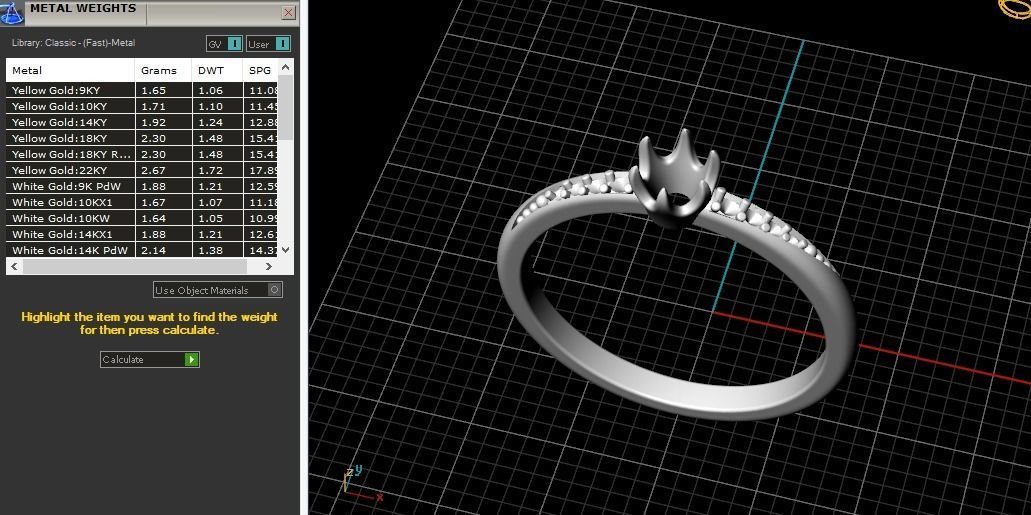1031x515 pixels.
Task: Sort by the Grams column header
Action: (x=163, y=70)
